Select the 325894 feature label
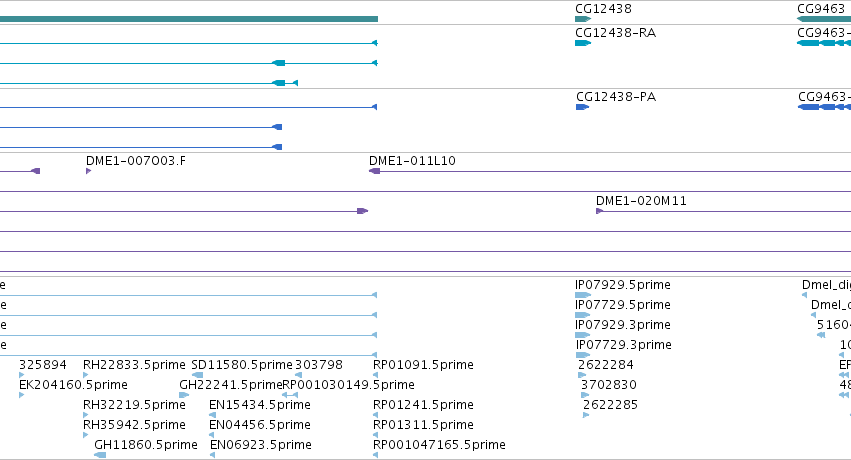Image resolution: width=851 pixels, height=460 pixels. tap(43, 365)
